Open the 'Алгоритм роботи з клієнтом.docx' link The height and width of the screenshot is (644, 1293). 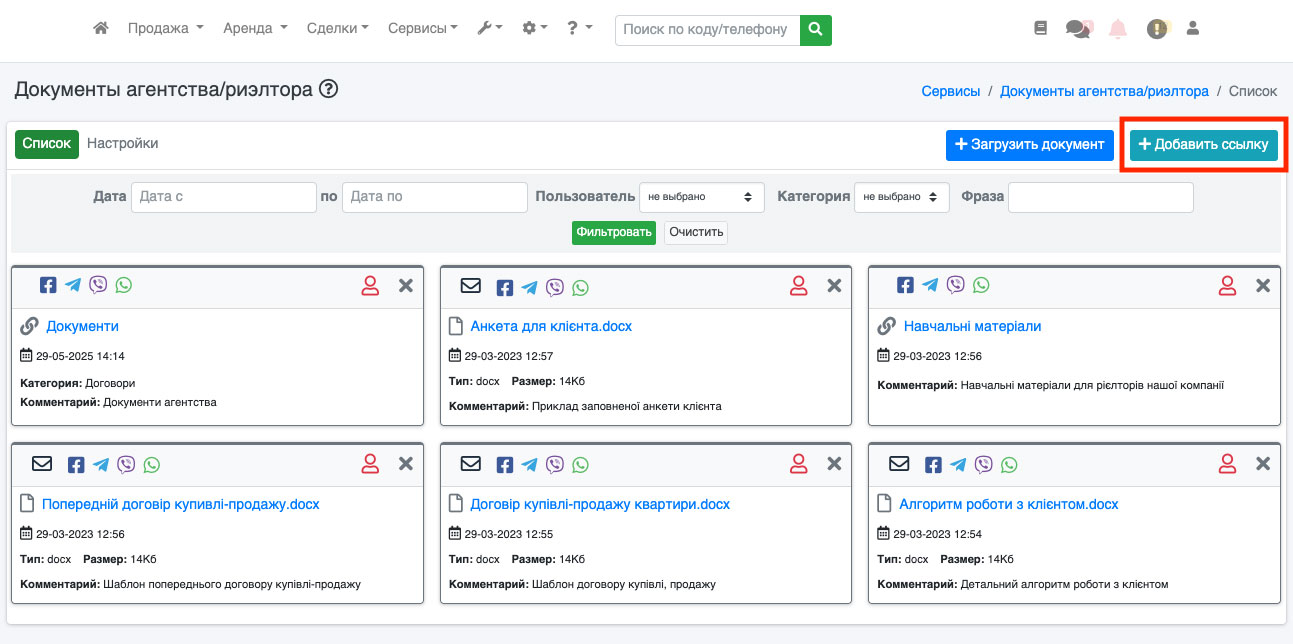[1008, 504]
